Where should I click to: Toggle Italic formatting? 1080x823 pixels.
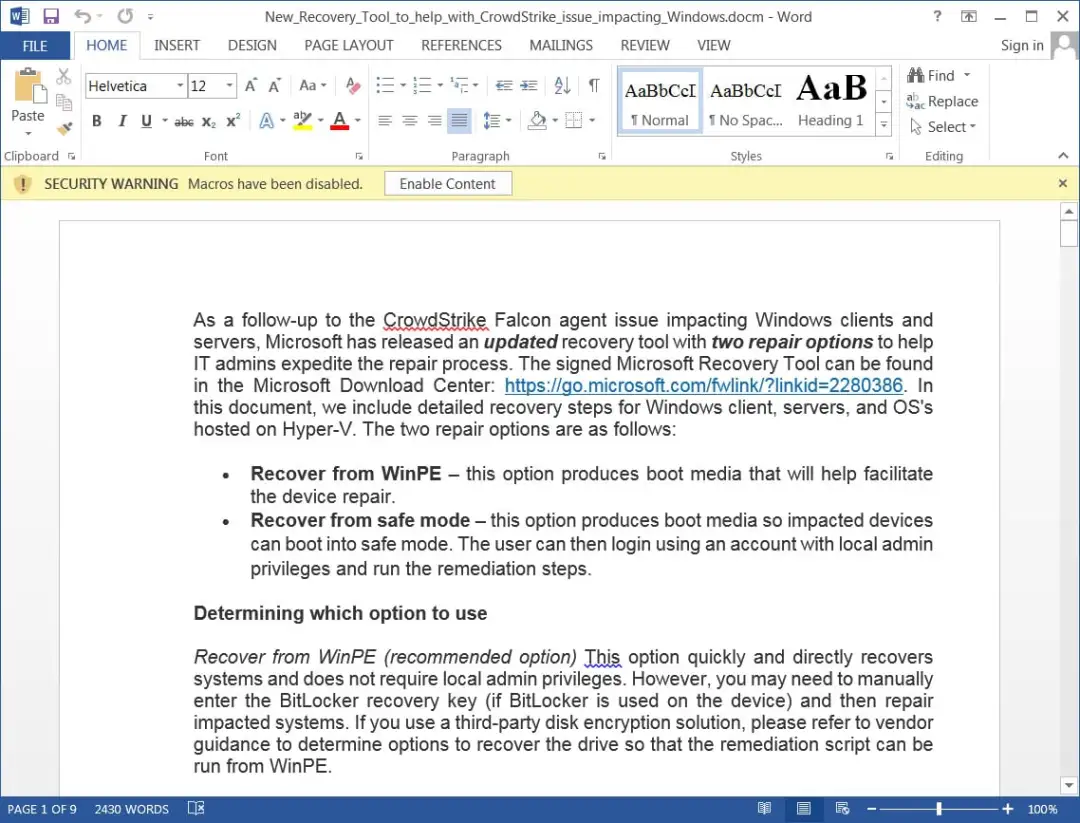(122, 121)
